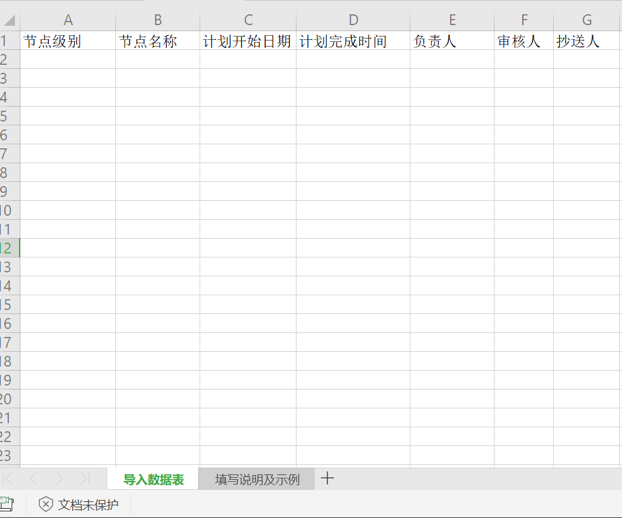622x518 pixels.
Task: Go to first sheet navigation arrow
Action: [x=8, y=479]
